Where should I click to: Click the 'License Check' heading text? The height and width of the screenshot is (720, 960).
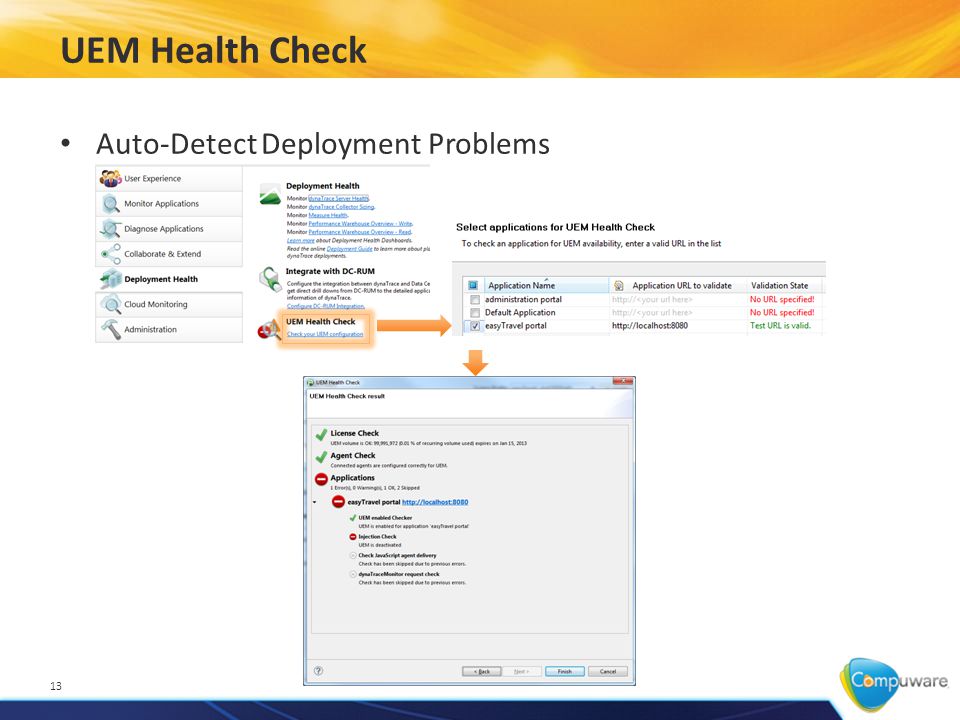(354, 433)
